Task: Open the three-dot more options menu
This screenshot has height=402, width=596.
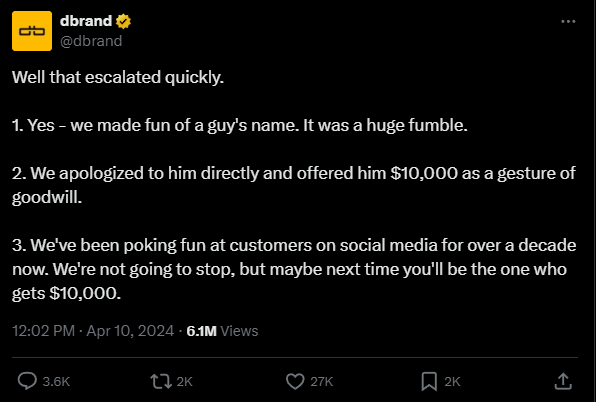Action: click(x=568, y=21)
